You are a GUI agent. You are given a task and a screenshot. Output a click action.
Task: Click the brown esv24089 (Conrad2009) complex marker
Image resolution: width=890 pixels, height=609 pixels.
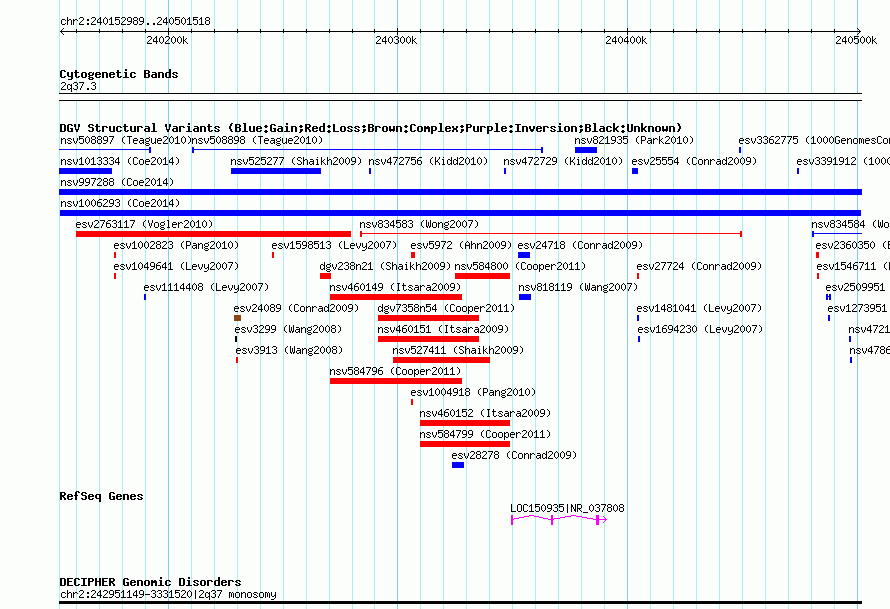(x=237, y=318)
